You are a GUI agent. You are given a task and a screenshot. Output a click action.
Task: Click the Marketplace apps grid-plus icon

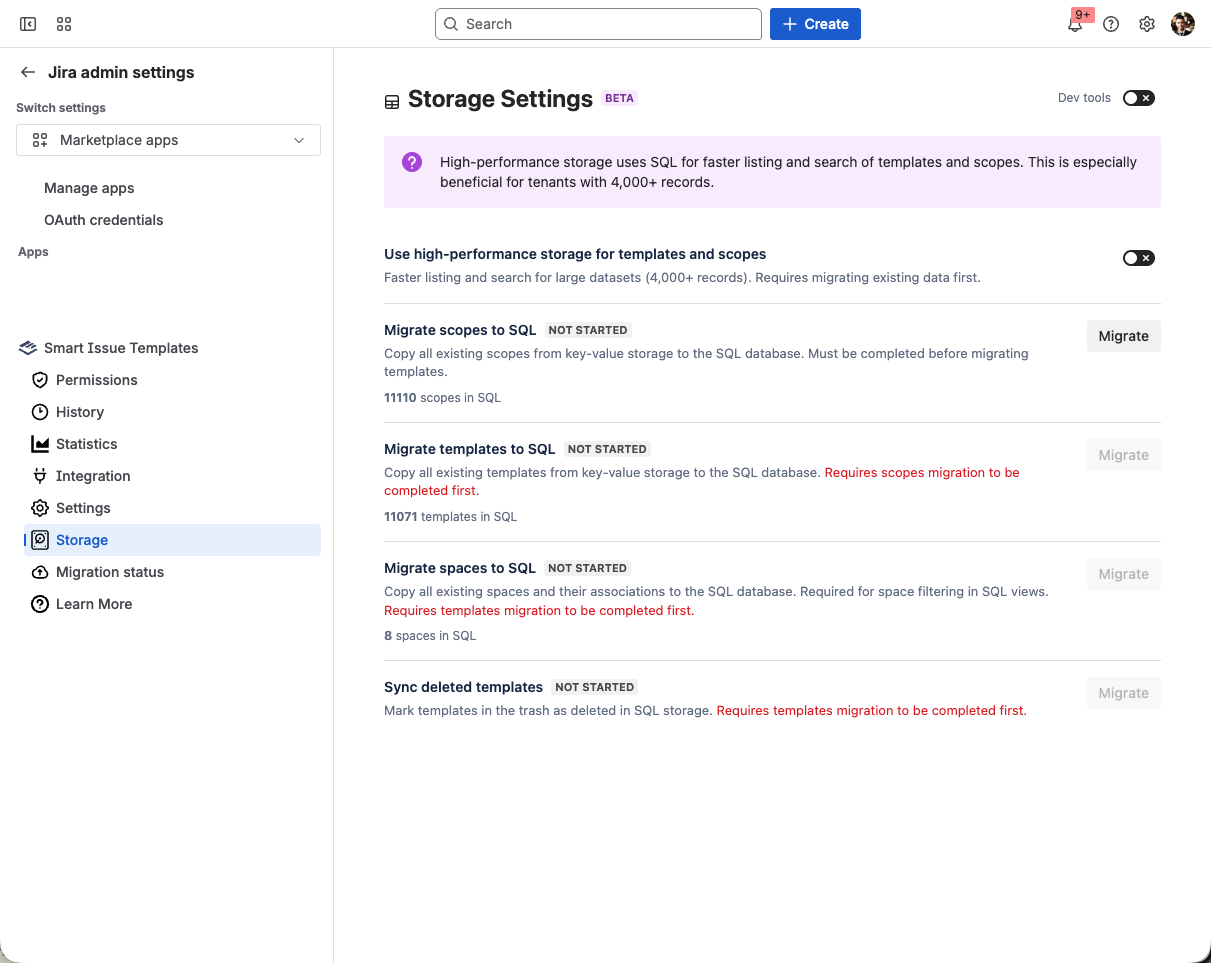coord(40,140)
